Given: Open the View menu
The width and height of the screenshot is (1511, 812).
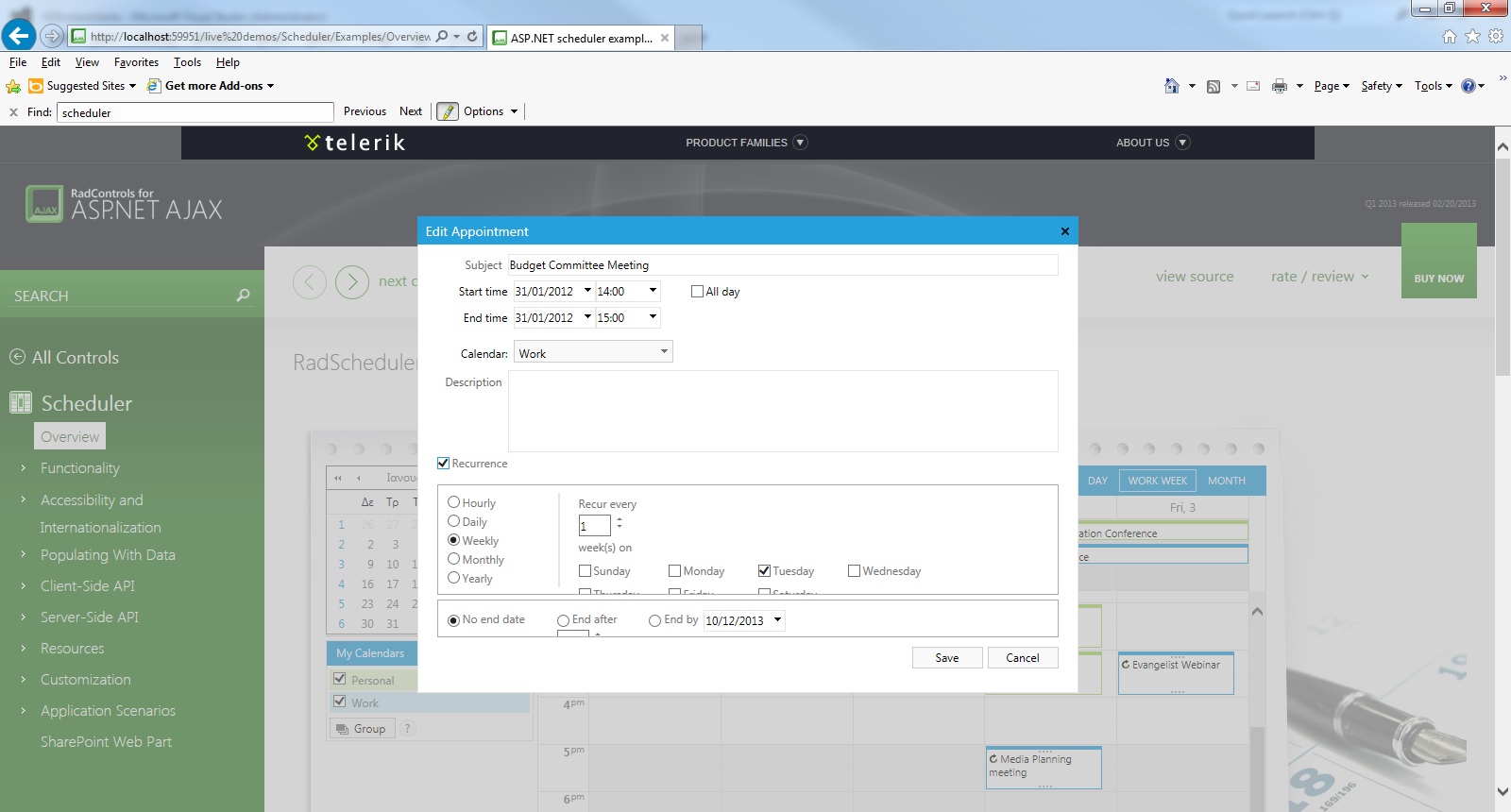Looking at the screenshot, I should tap(87, 62).
